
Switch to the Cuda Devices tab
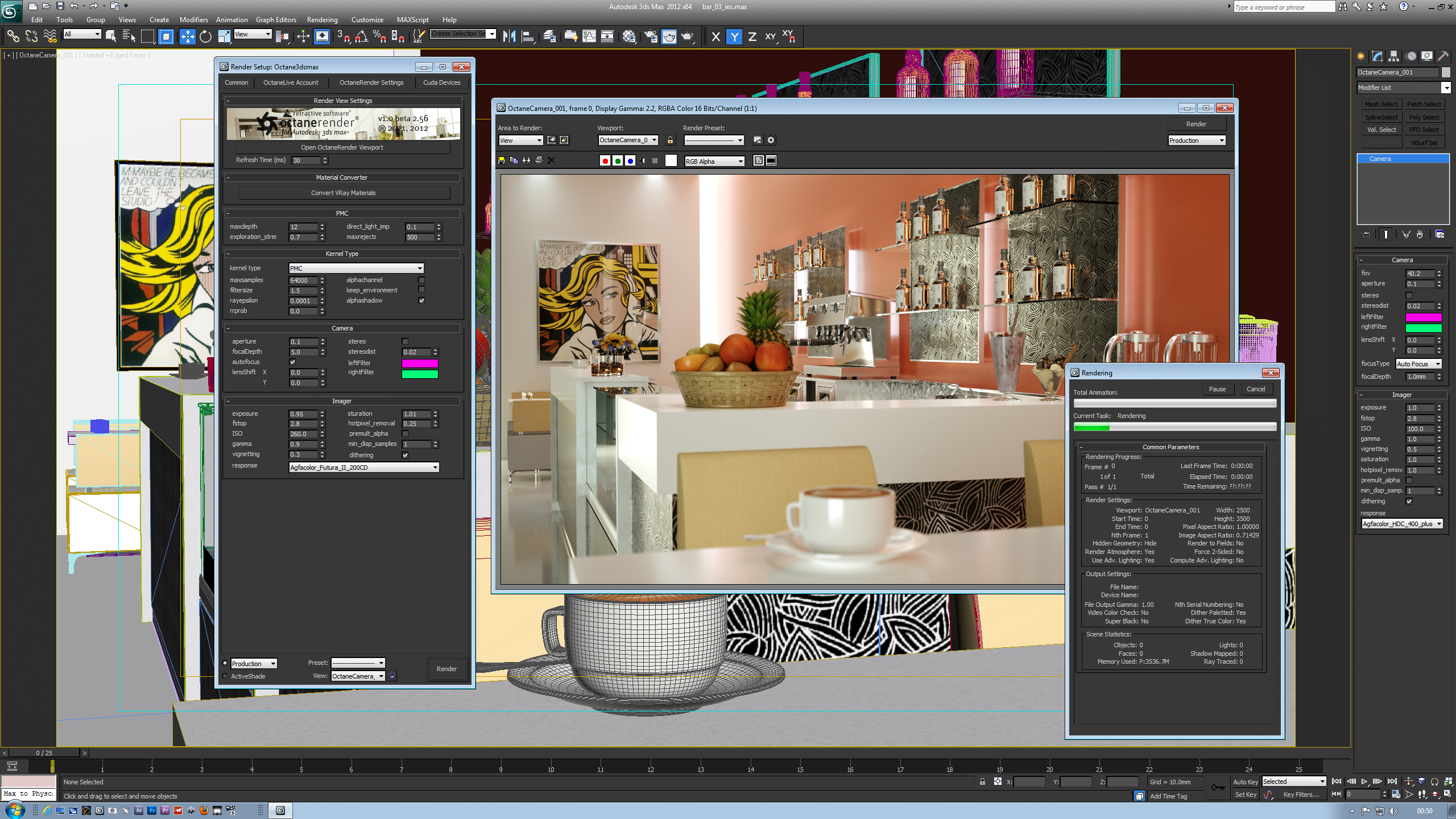pyautogui.click(x=442, y=82)
